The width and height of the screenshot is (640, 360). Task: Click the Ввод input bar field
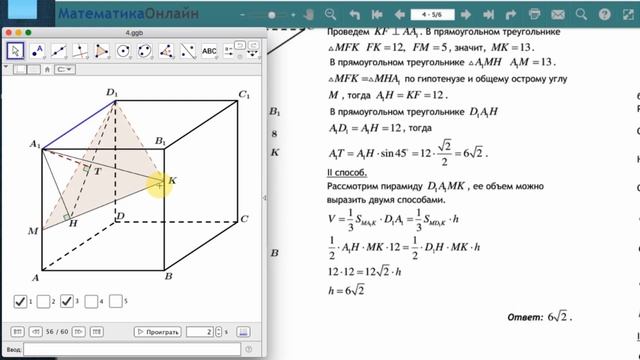(132, 349)
